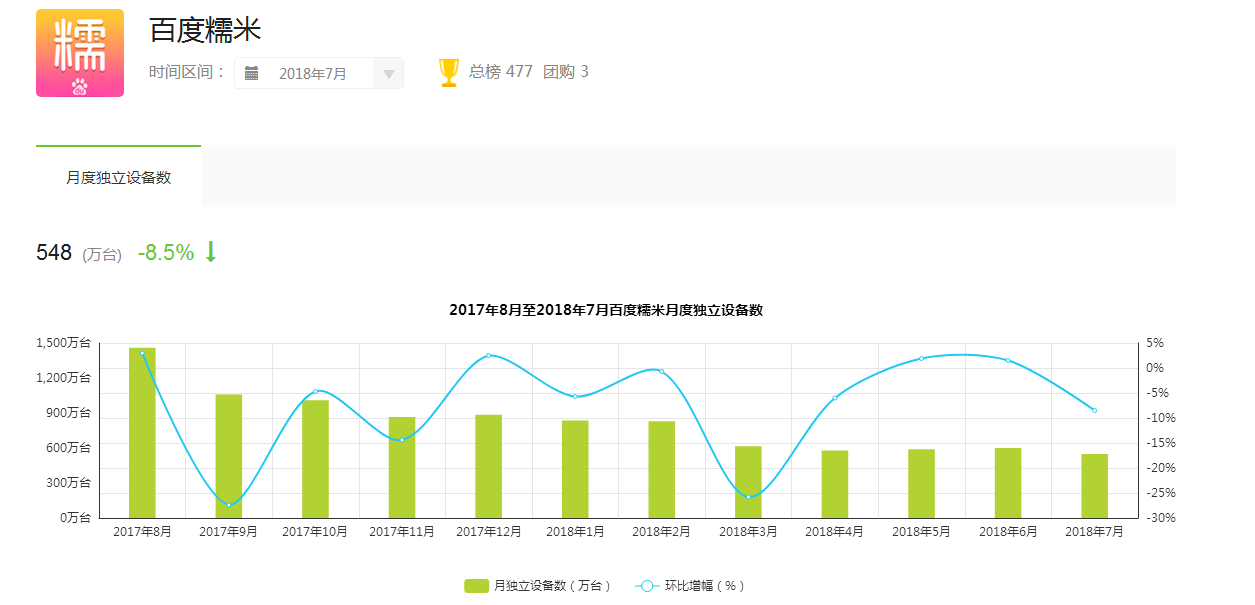
Task: Click line data point above 2018年5月
Action: (921, 358)
